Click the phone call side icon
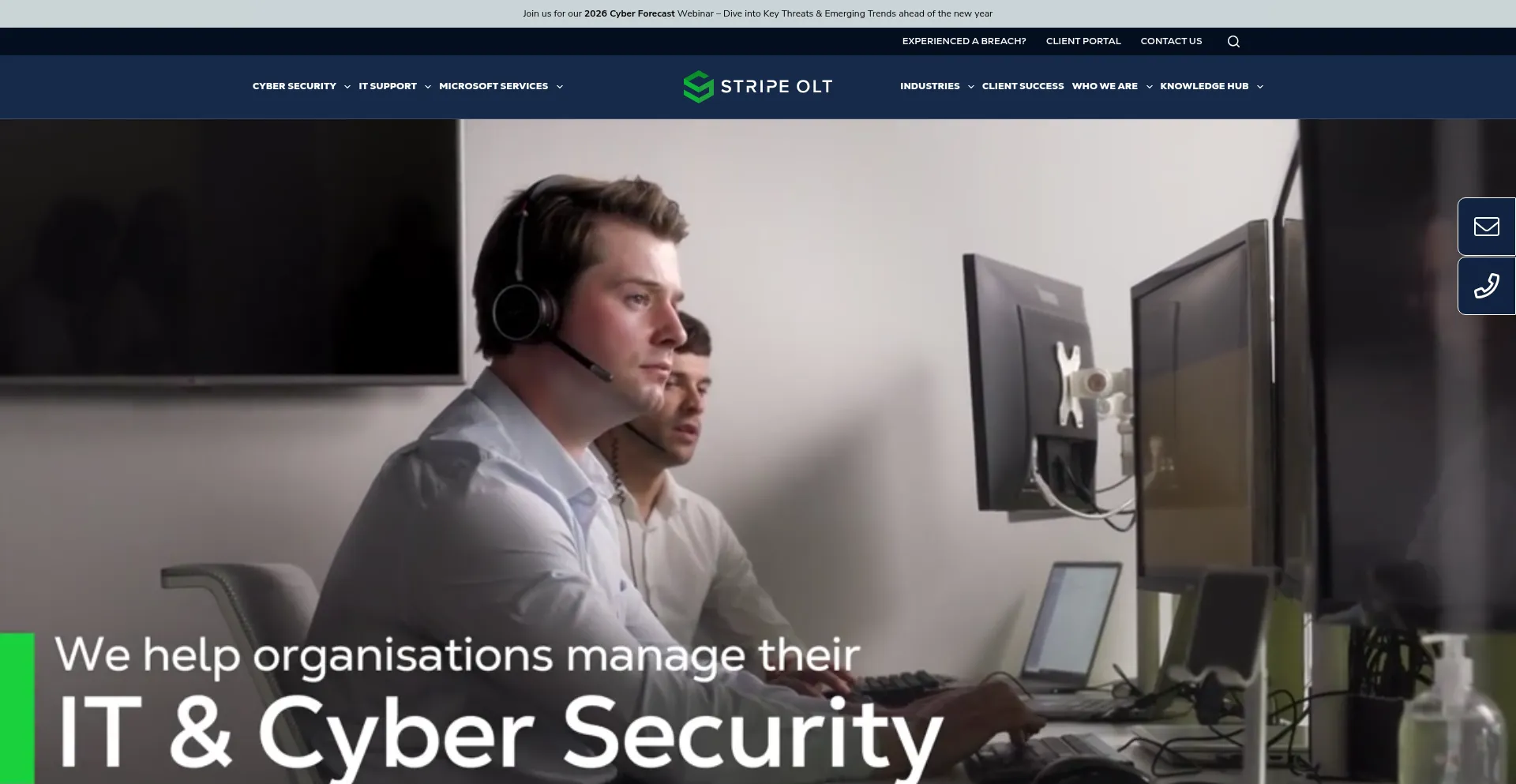The height and width of the screenshot is (784, 1516). click(x=1487, y=286)
